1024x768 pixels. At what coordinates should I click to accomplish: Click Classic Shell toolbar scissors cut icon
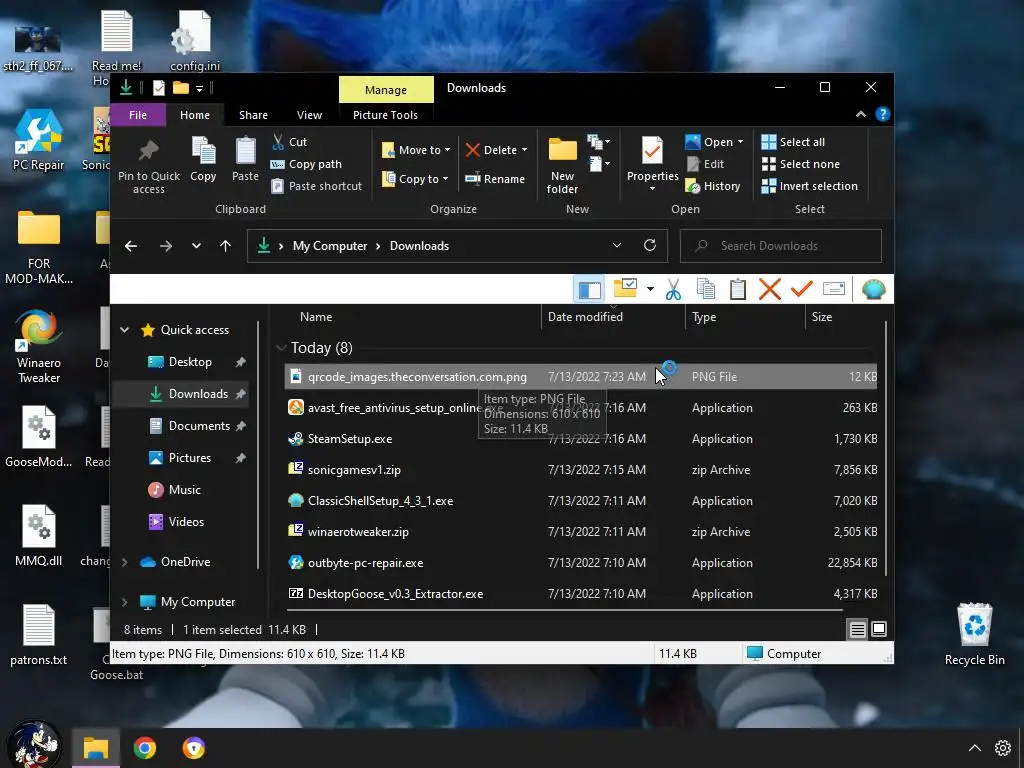(673, 289)
